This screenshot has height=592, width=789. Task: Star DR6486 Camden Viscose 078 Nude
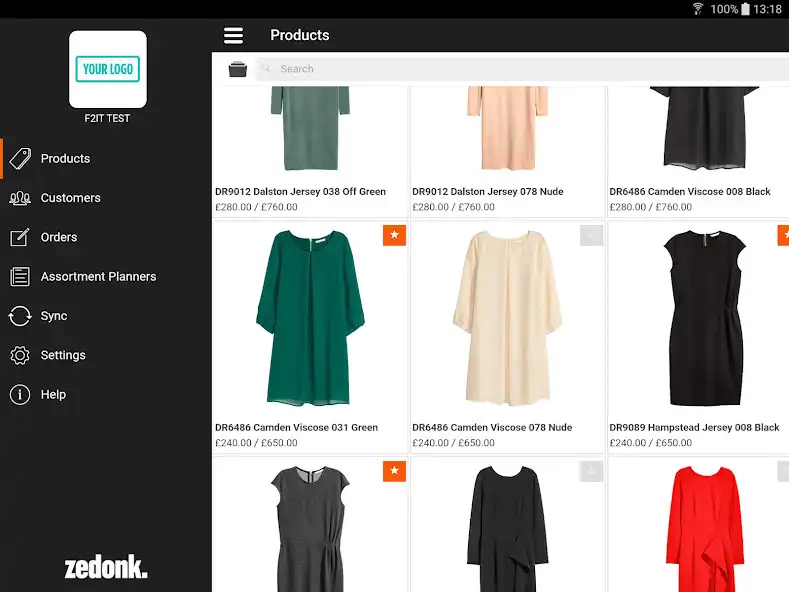pyautogui.click(x=592, y=235)
